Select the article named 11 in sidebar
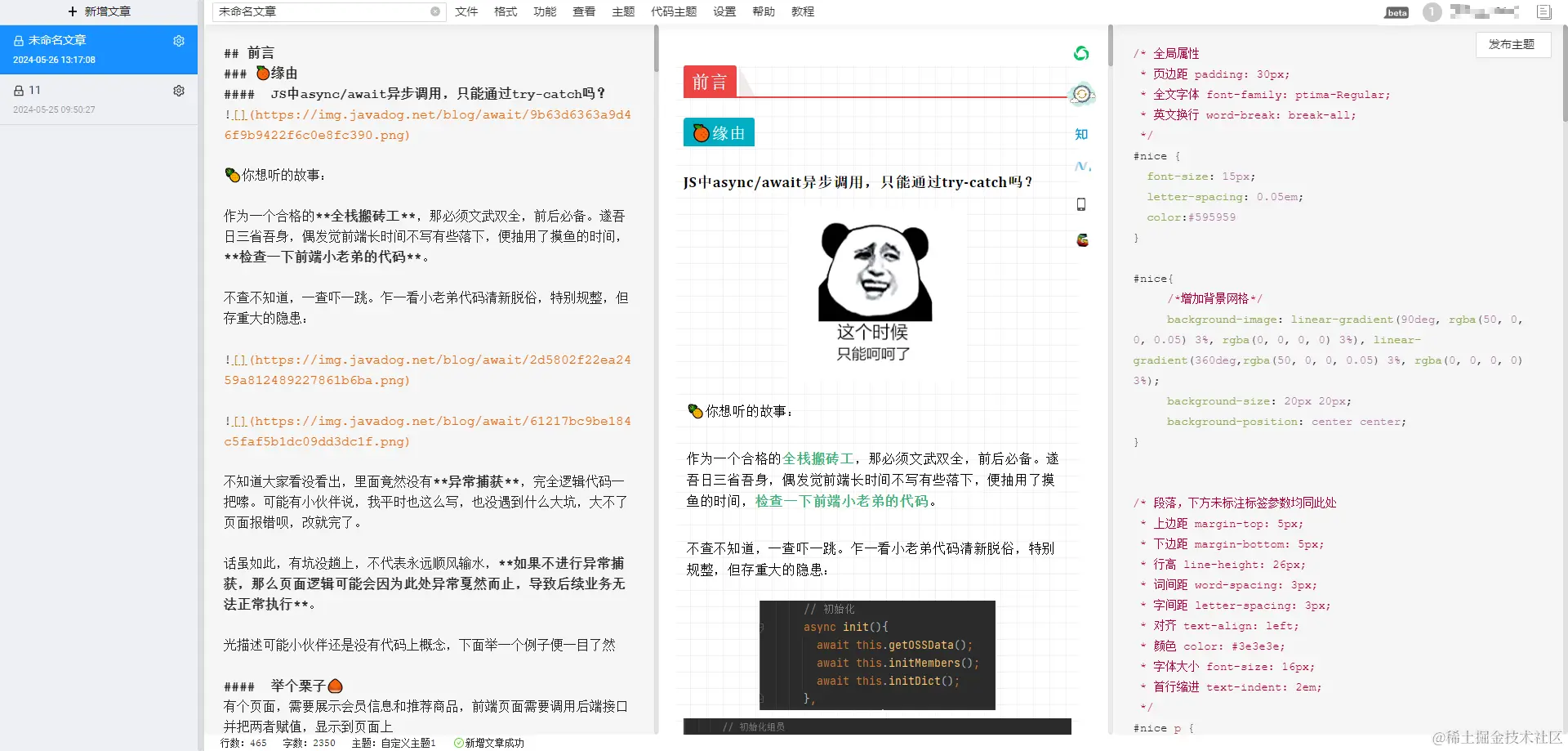Viewport: 1568px width, 751px height. [x=99, y=100]
